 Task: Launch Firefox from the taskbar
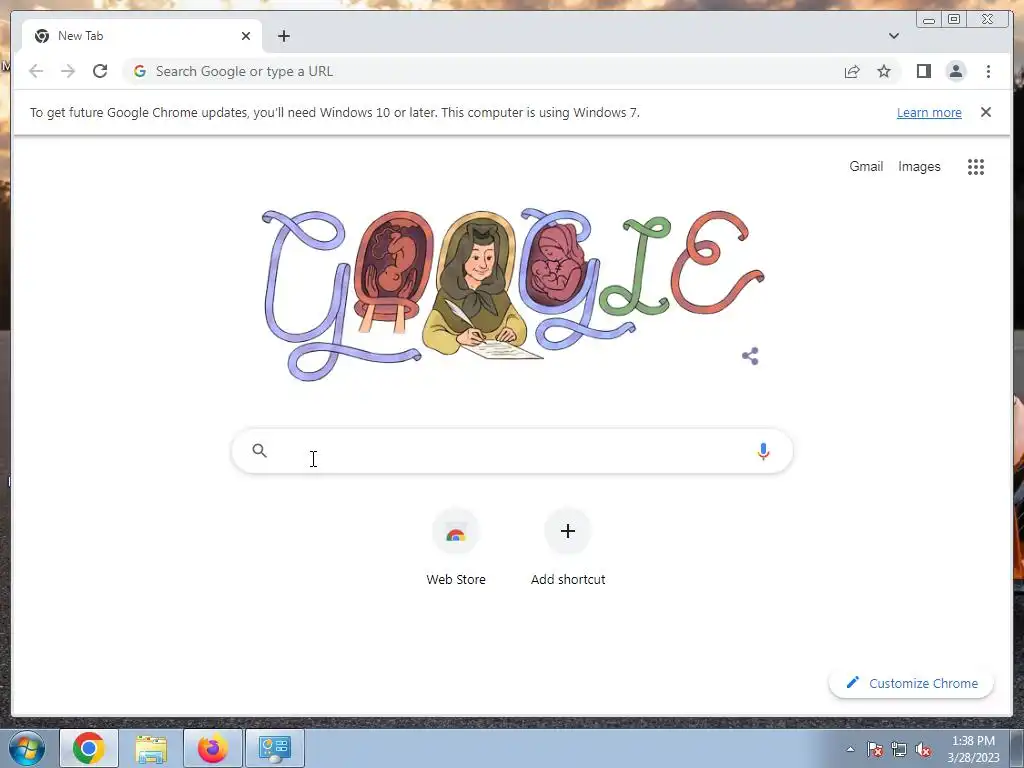pyautogui.click(x=213, y=748)
